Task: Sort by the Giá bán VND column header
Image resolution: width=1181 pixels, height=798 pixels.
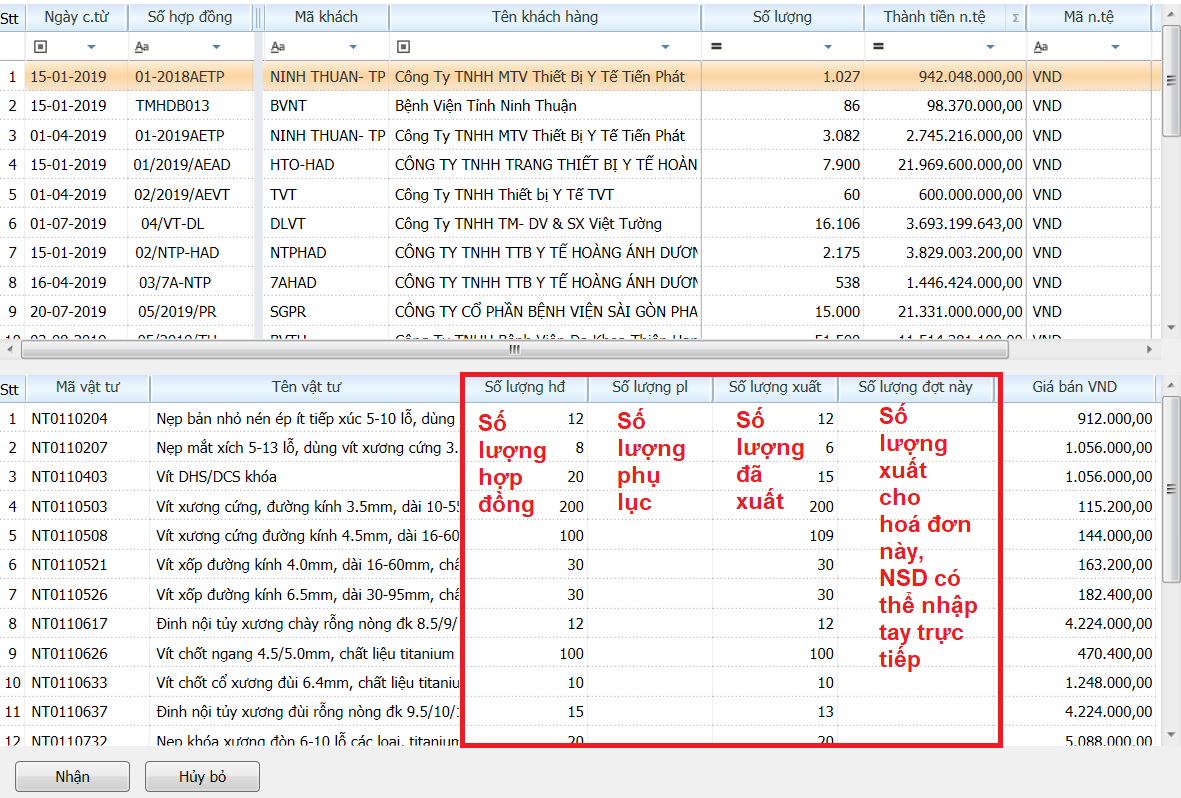Action: coord(1075,387)
